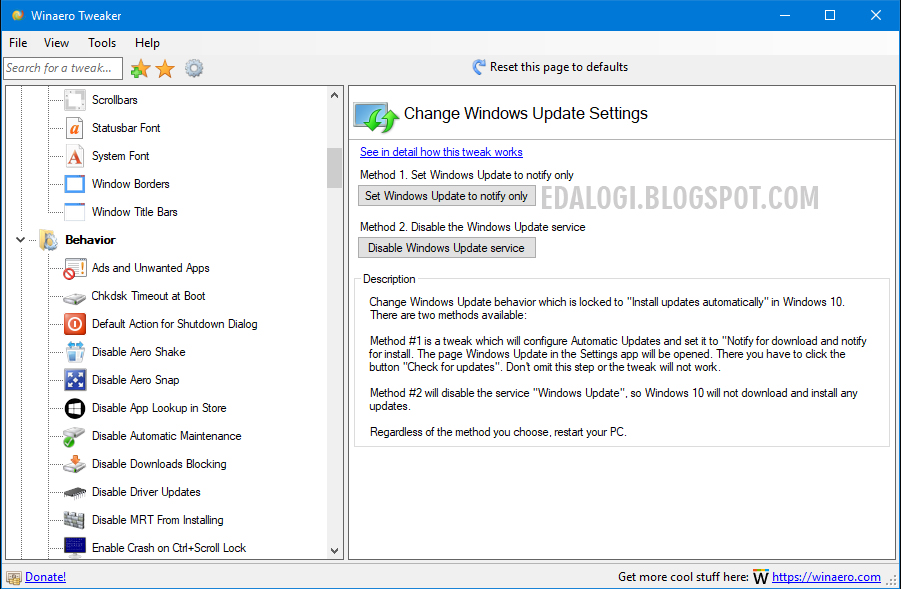Open the https://winaero.com link
Viewport: 901px width, 589px height.
(x=826, y=577)
